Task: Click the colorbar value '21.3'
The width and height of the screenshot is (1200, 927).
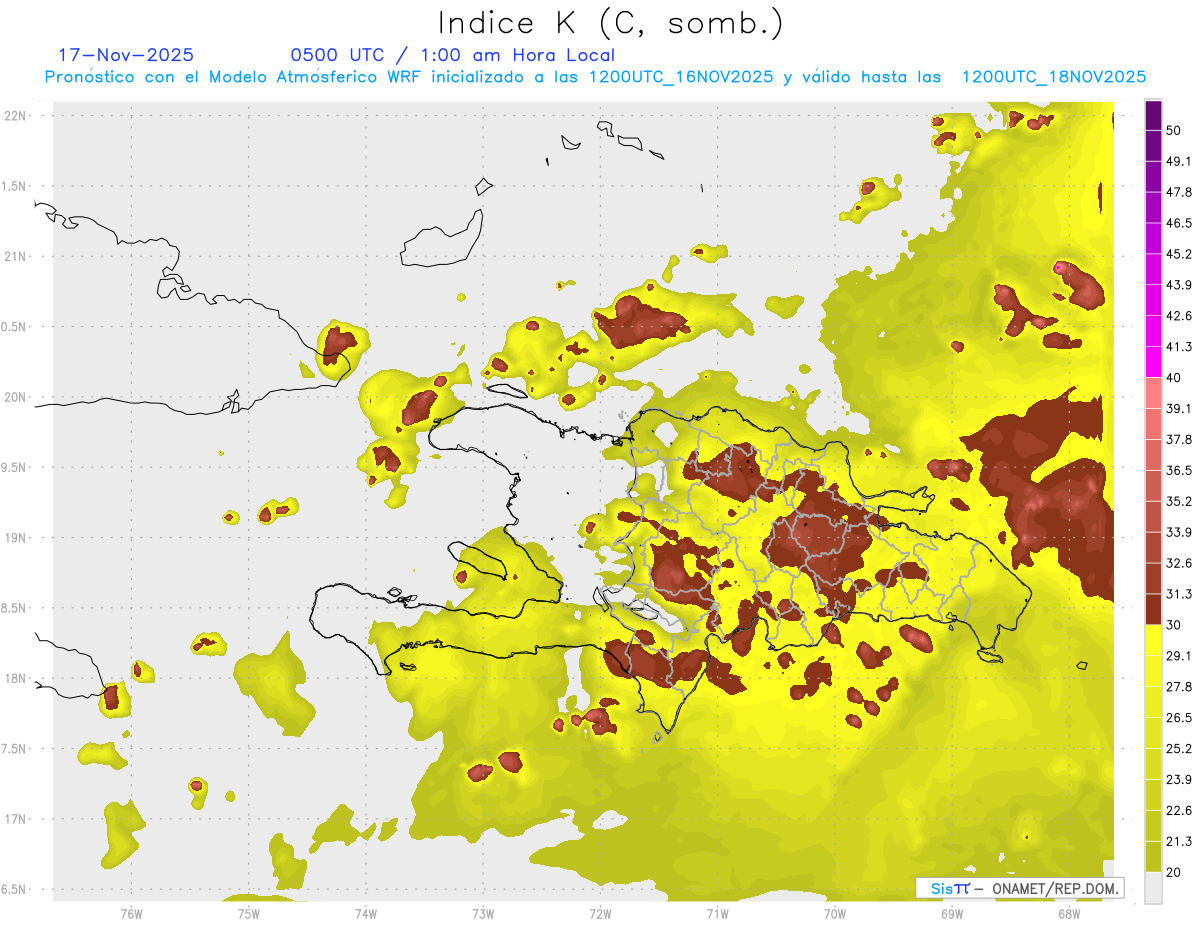Action: [x=1179, y=842]
